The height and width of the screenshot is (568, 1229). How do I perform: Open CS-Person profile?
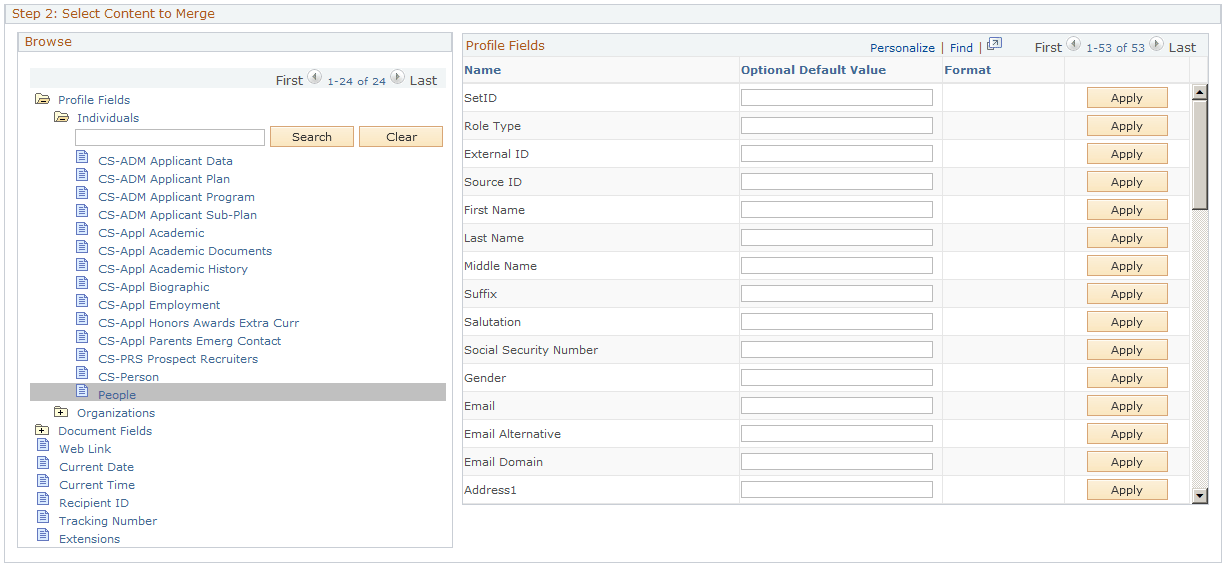(128, 377)
